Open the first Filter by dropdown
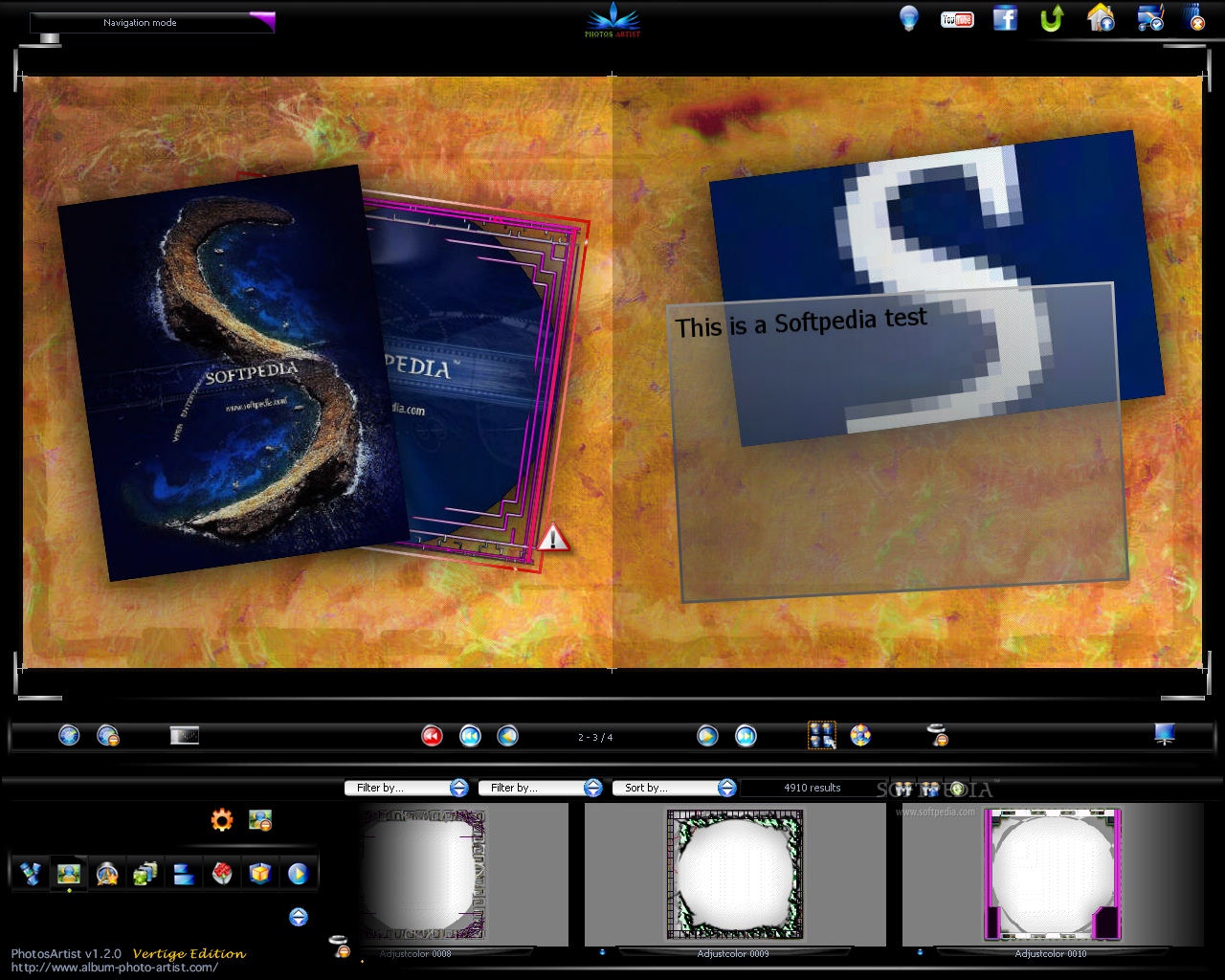This screenshot has height=980, width=1225. click(x=406, y=788)
